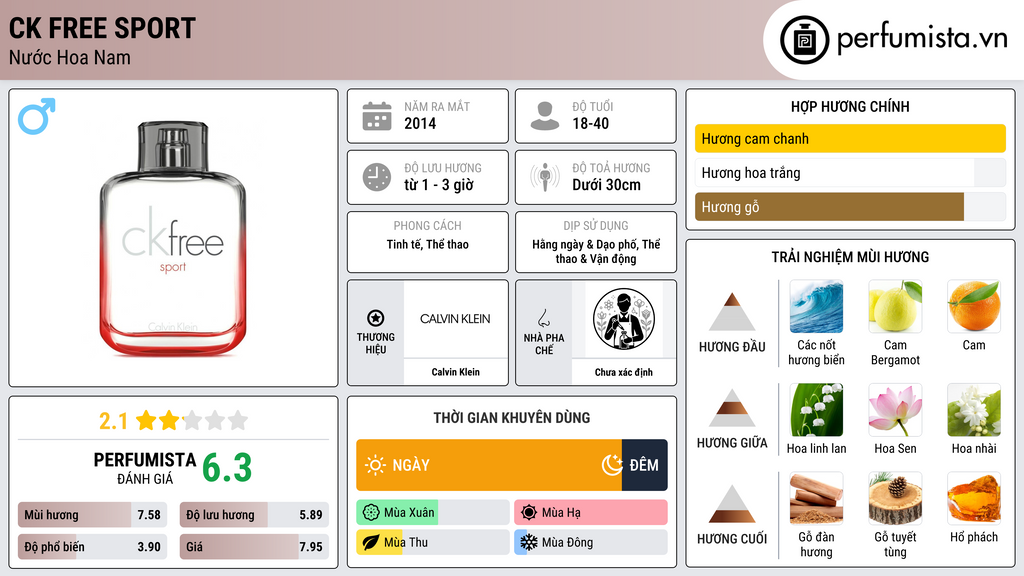Click the Tinh tế, Thể thao style text
Screen dimensions: 1024x576
[x=428, y=244]
